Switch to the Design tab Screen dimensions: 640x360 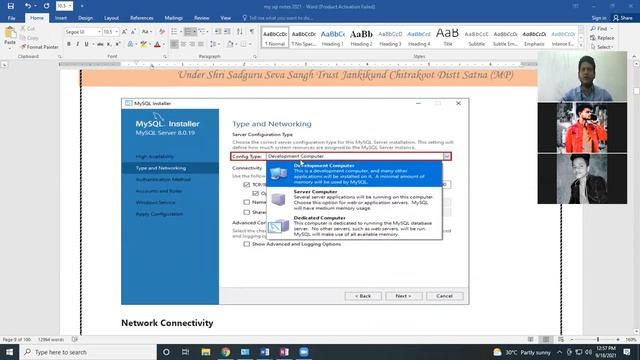85,18
